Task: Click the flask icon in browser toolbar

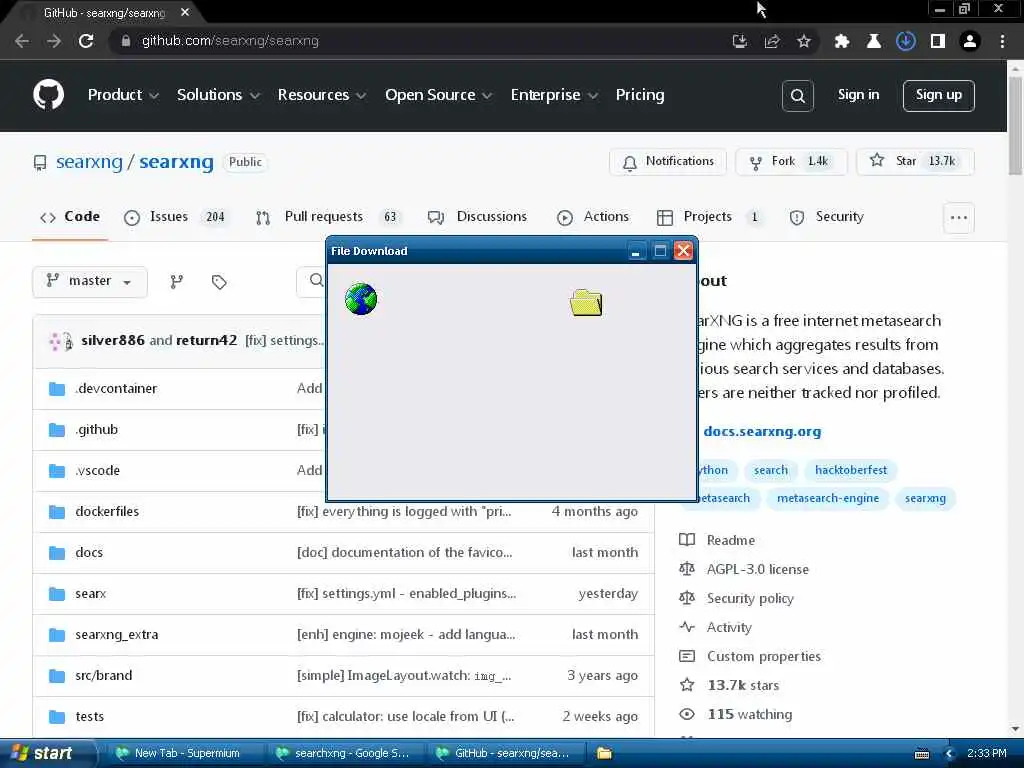Action: click(874, 41)
